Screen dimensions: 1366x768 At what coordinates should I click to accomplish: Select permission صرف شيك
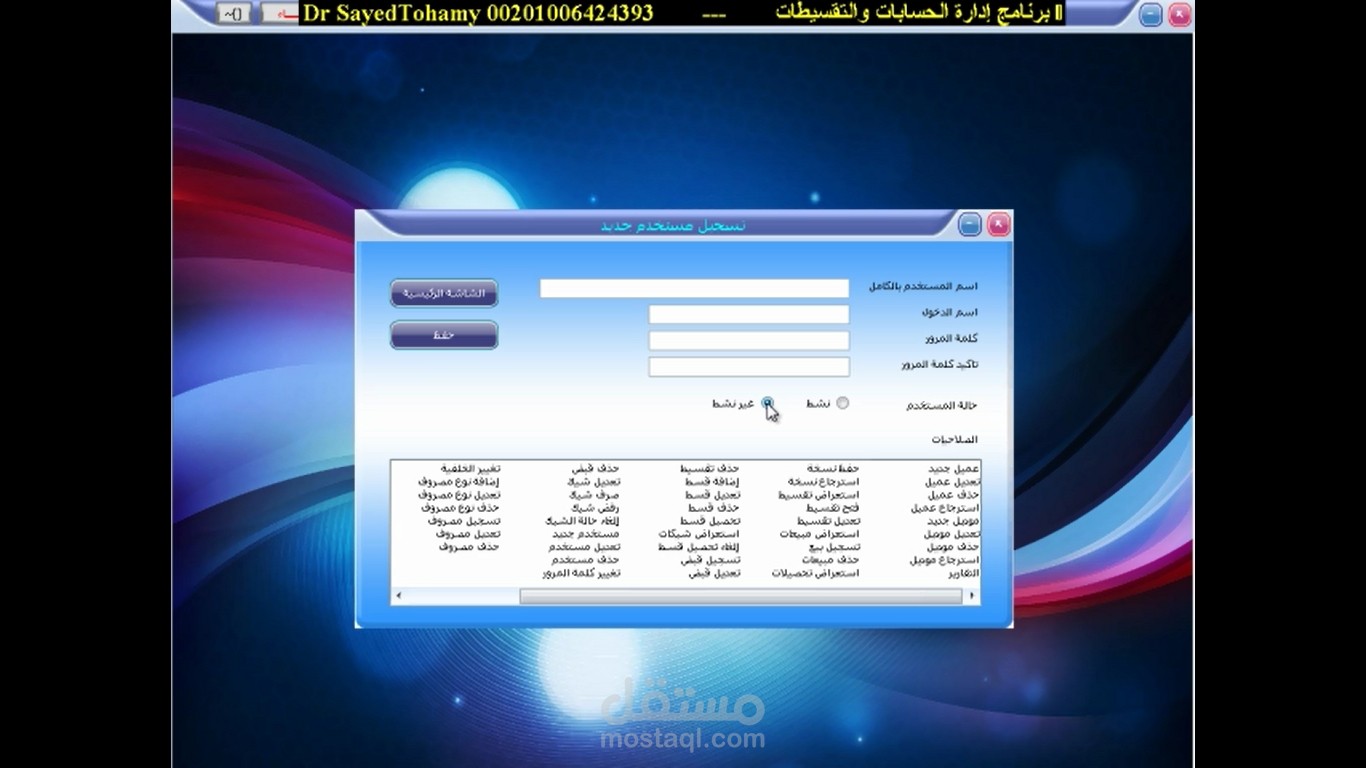coord(595,495)
